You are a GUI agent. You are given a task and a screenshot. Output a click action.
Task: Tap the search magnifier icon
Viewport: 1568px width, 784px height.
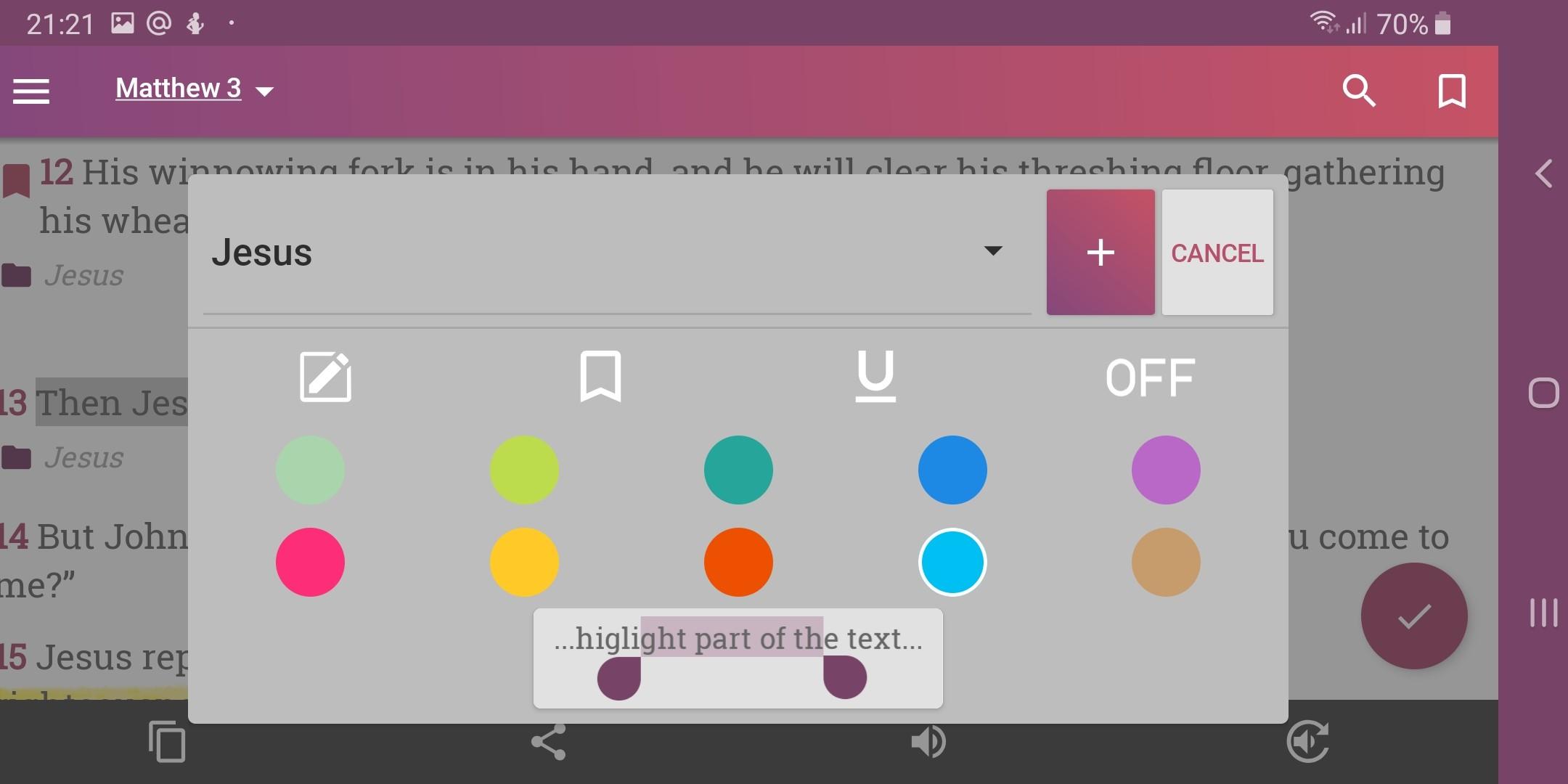[1358, 91]
